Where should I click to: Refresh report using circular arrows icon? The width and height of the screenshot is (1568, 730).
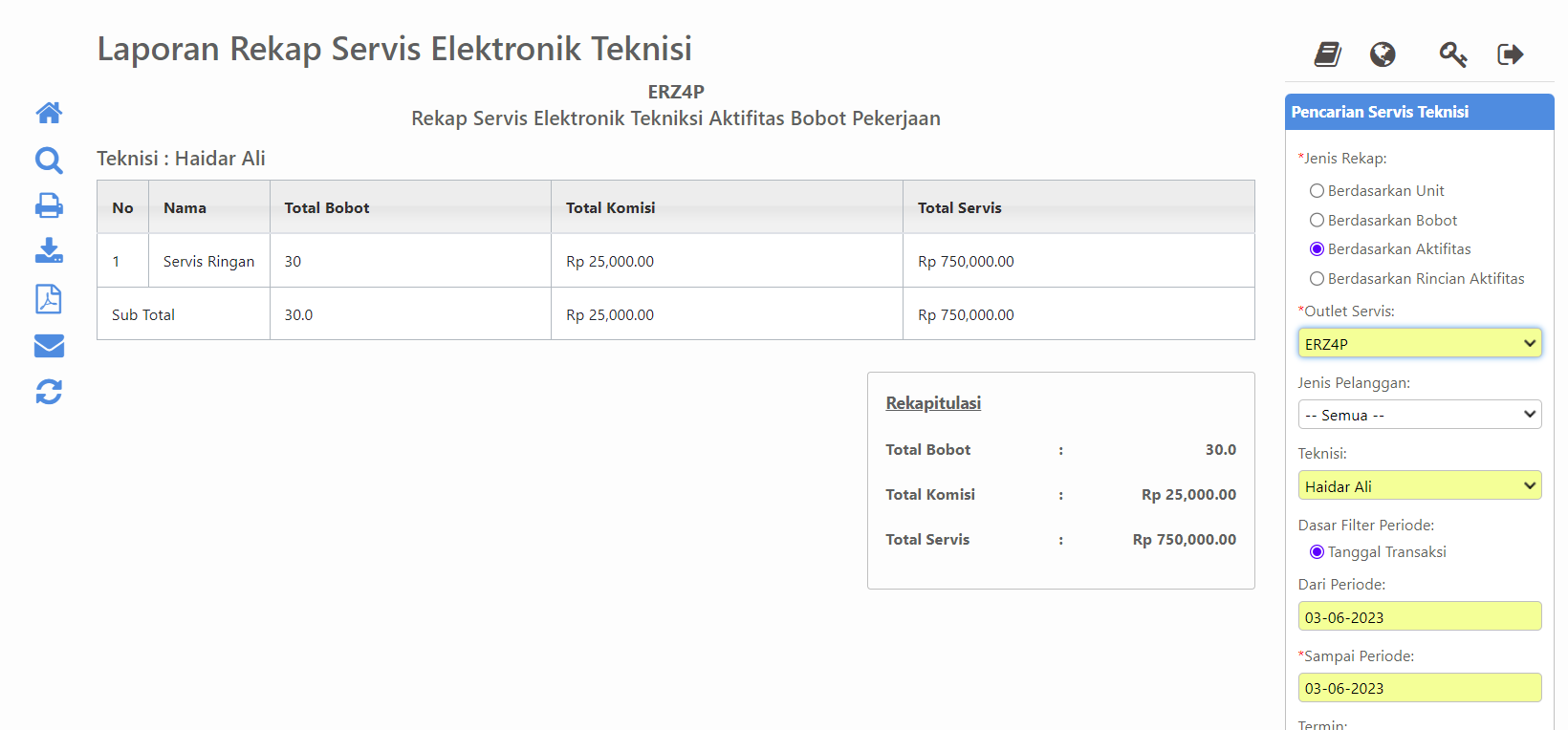click(x=49, y=392)
